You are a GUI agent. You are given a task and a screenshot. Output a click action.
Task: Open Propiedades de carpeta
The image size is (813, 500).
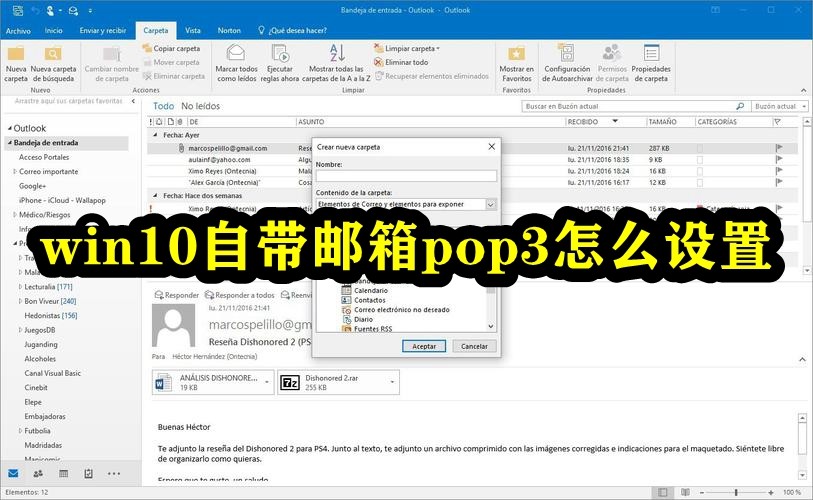click(651, 64)
